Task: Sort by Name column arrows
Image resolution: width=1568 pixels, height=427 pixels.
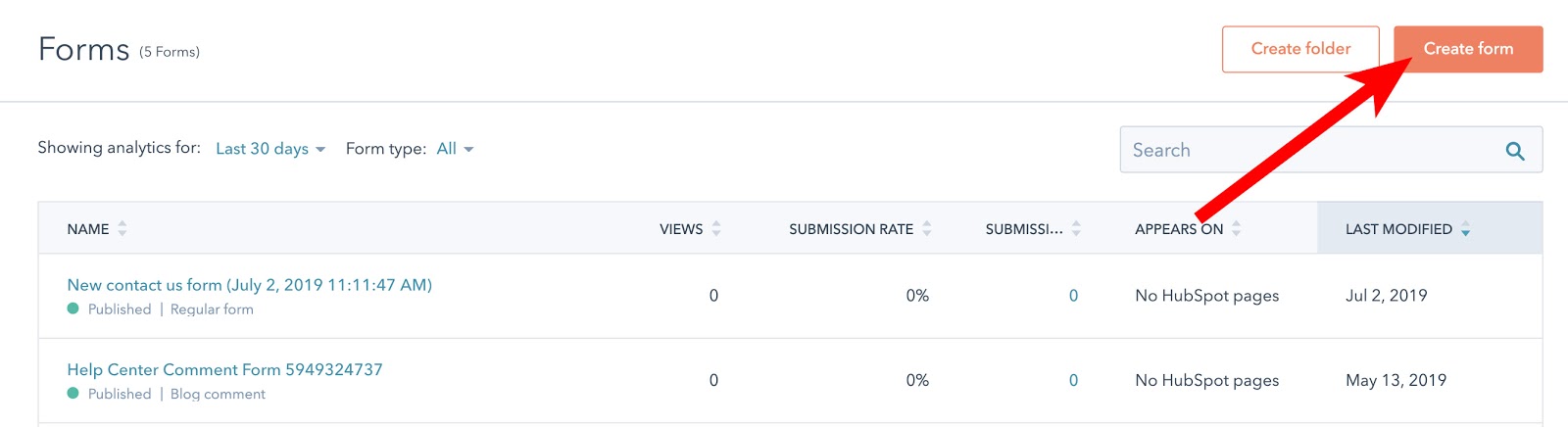Action: (122, 229)
